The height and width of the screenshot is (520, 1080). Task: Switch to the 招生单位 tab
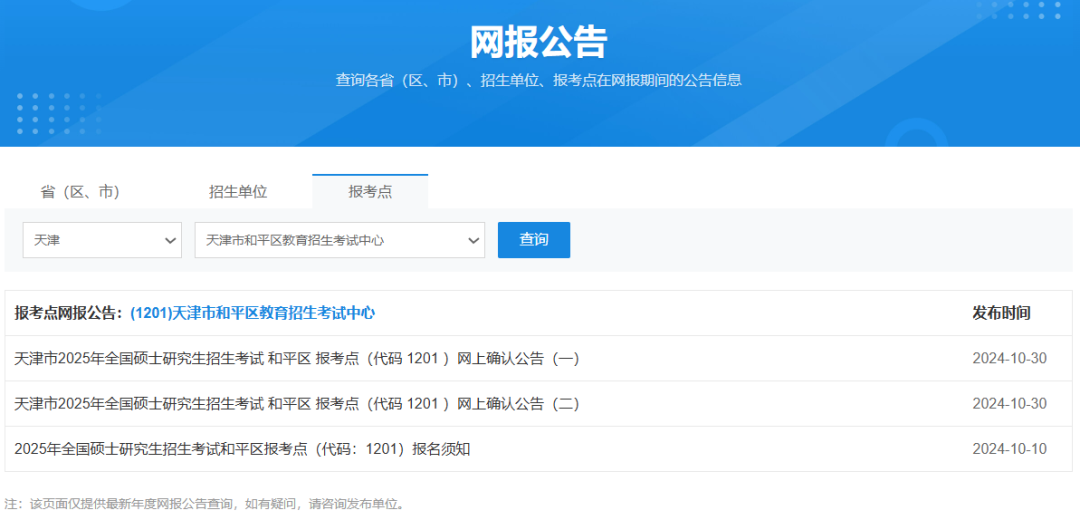pyautogui.click(x=238, y=192)
